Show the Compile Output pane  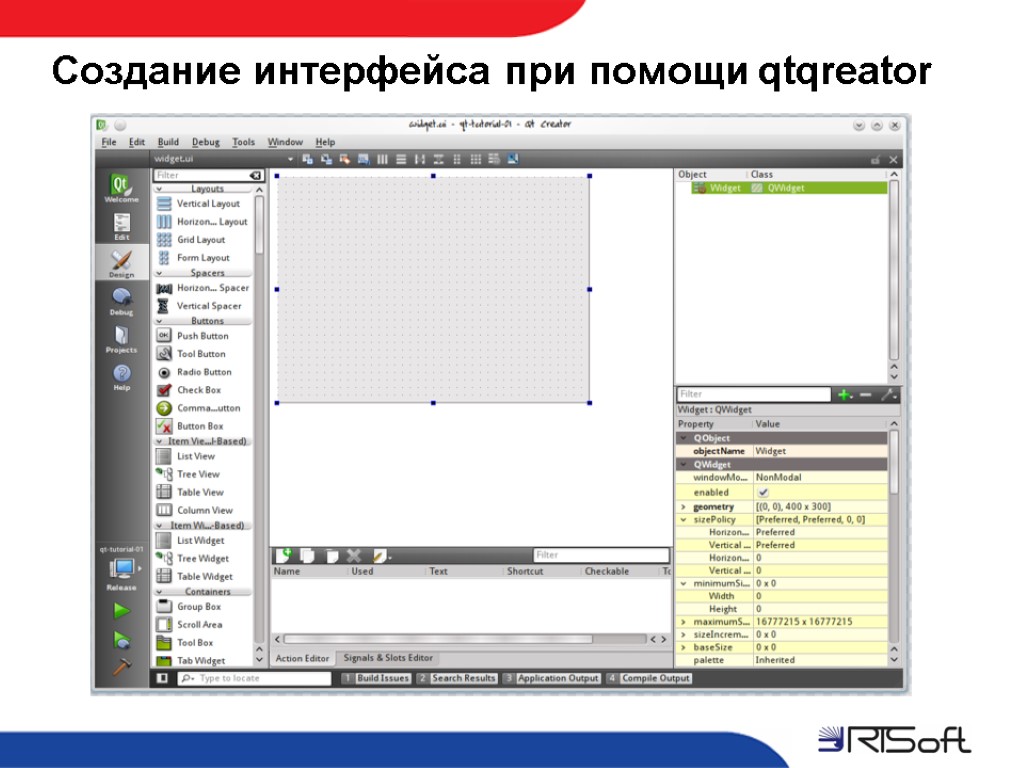[x=648, y=679]
